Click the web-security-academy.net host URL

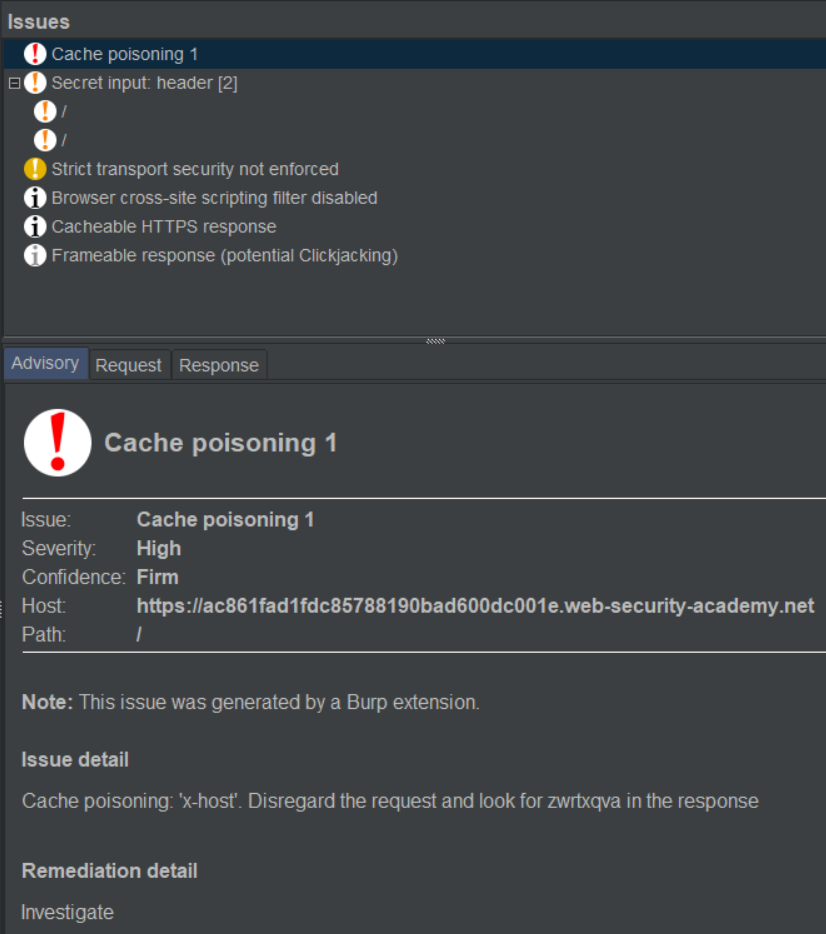coord(475,606)
